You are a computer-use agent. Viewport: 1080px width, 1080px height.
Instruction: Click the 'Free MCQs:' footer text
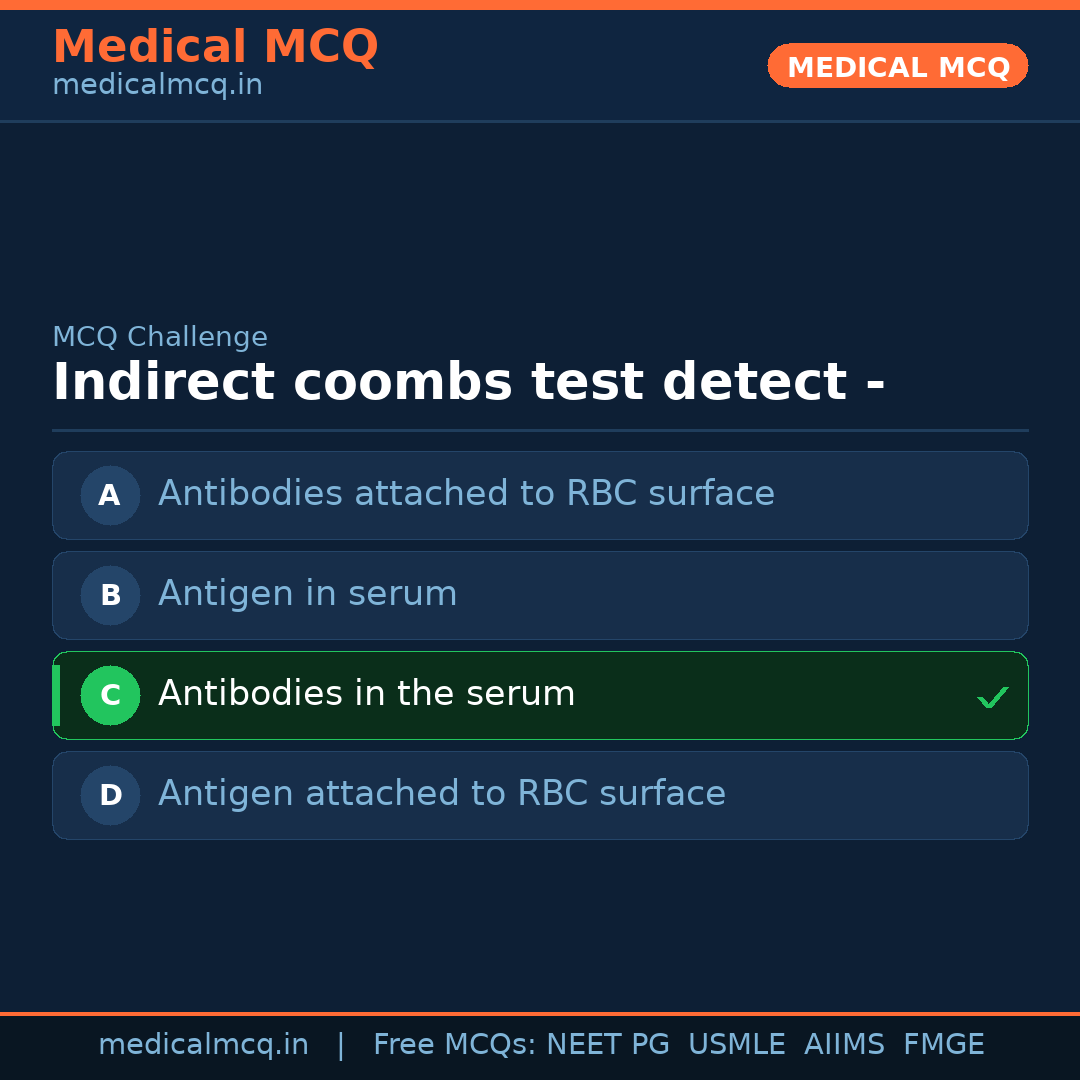pos(455,1045)
